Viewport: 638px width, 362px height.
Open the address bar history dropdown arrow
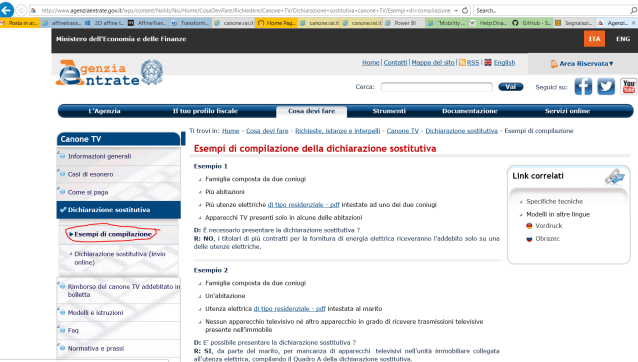[457, 11]
